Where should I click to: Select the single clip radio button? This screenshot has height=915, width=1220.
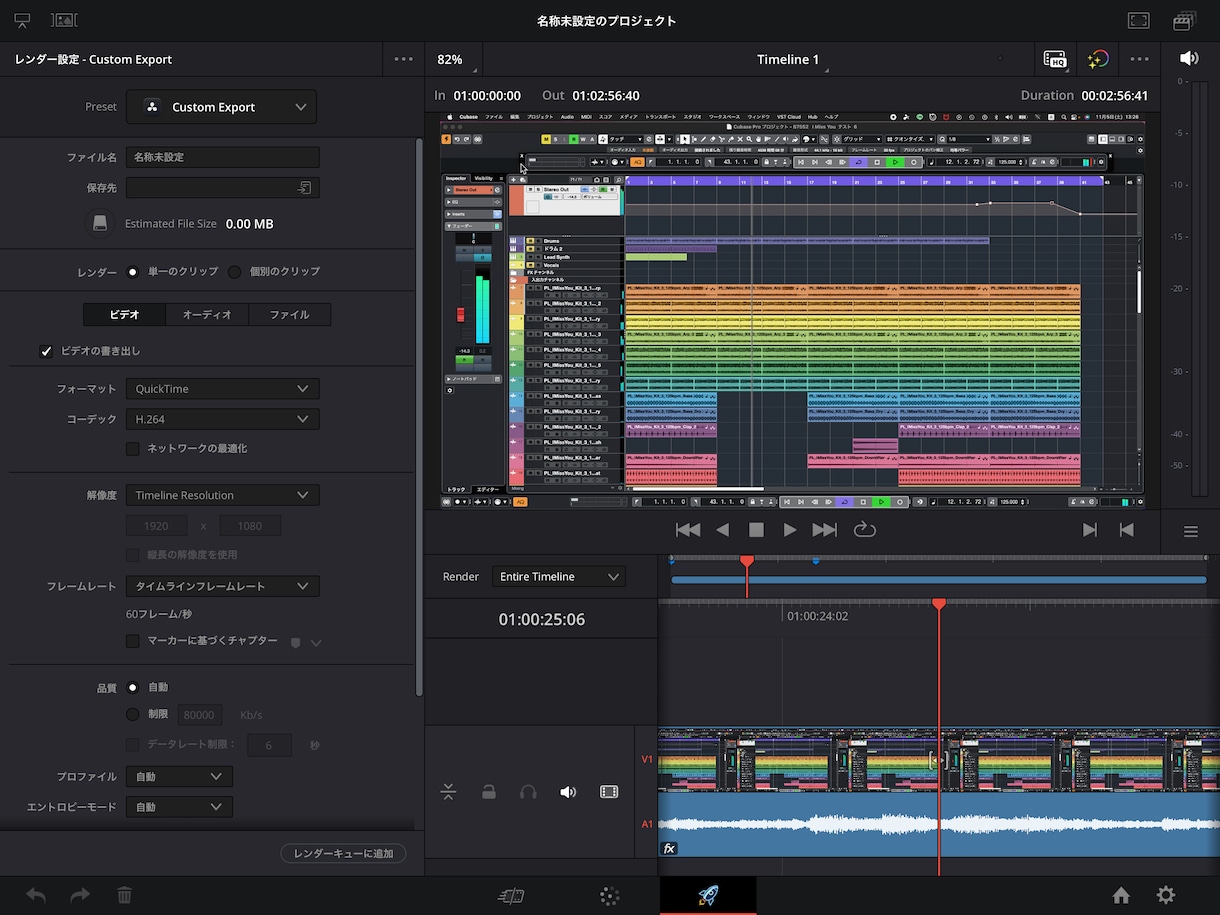132,272
